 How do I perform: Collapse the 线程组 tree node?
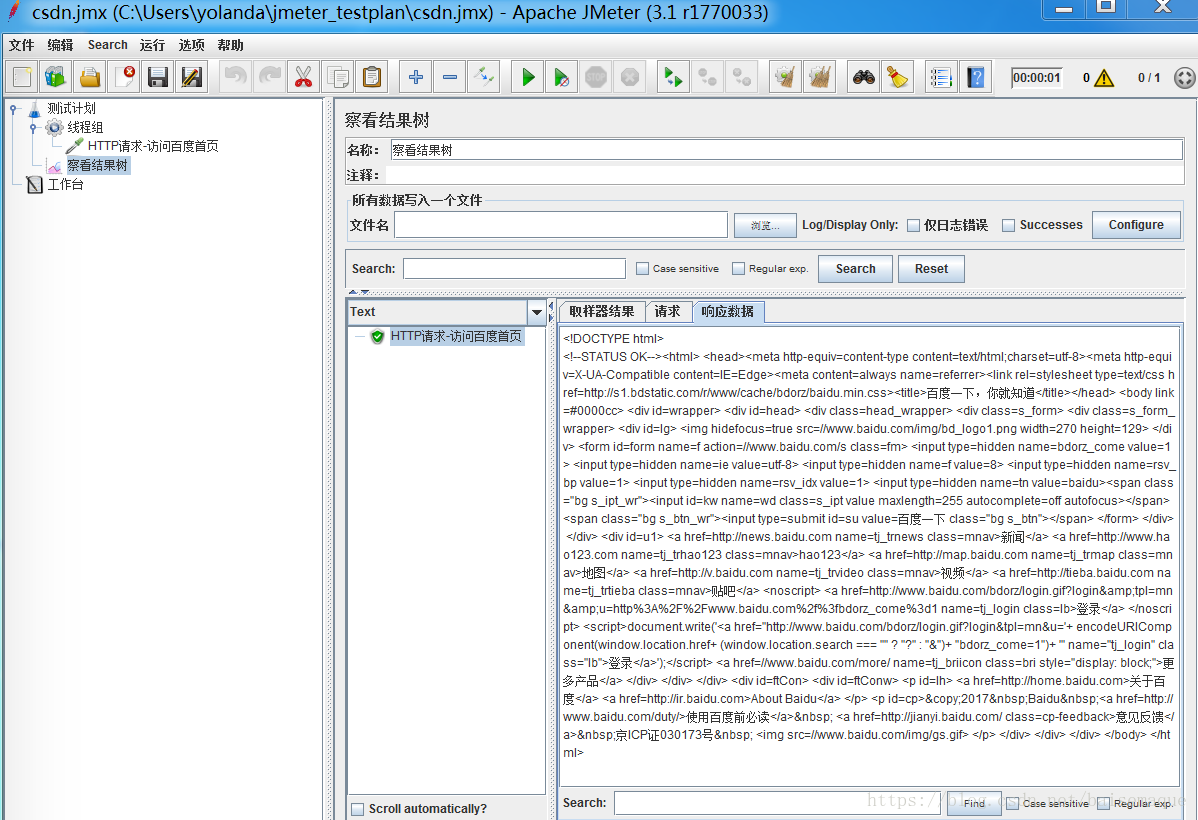(33, 128)
